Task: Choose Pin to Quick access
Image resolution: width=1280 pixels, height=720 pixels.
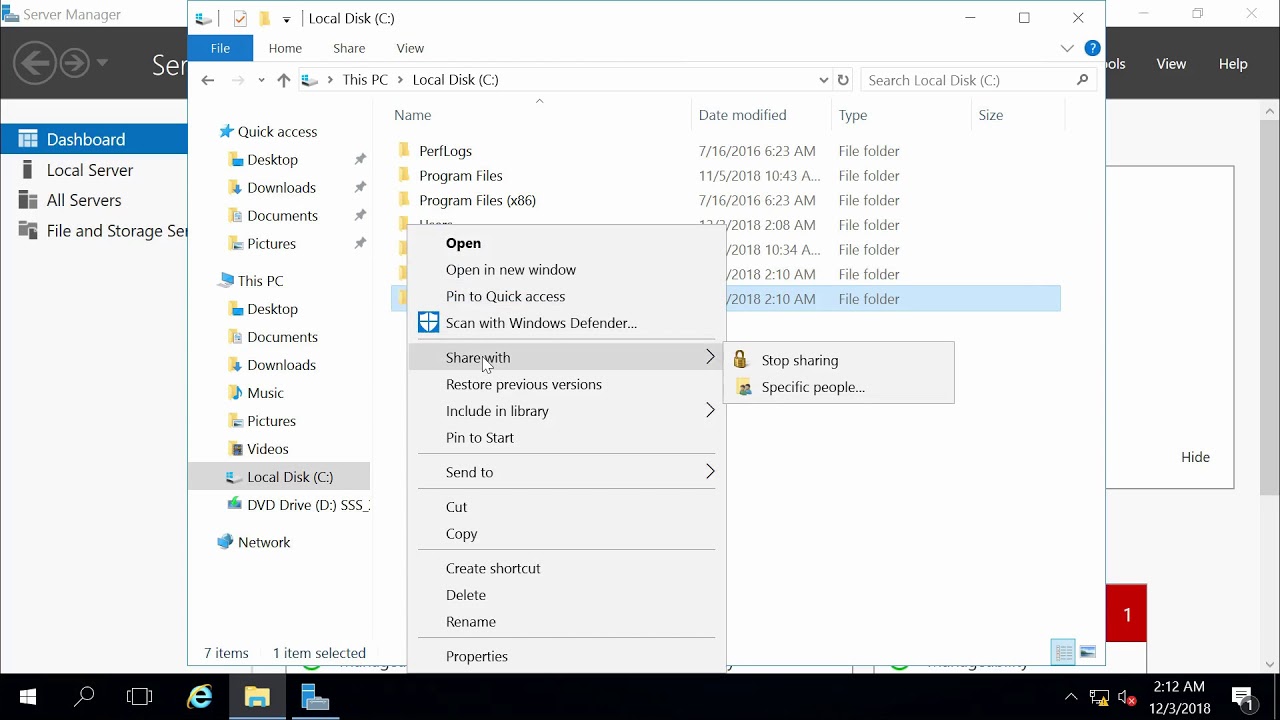Action: [x=505, y=296]
